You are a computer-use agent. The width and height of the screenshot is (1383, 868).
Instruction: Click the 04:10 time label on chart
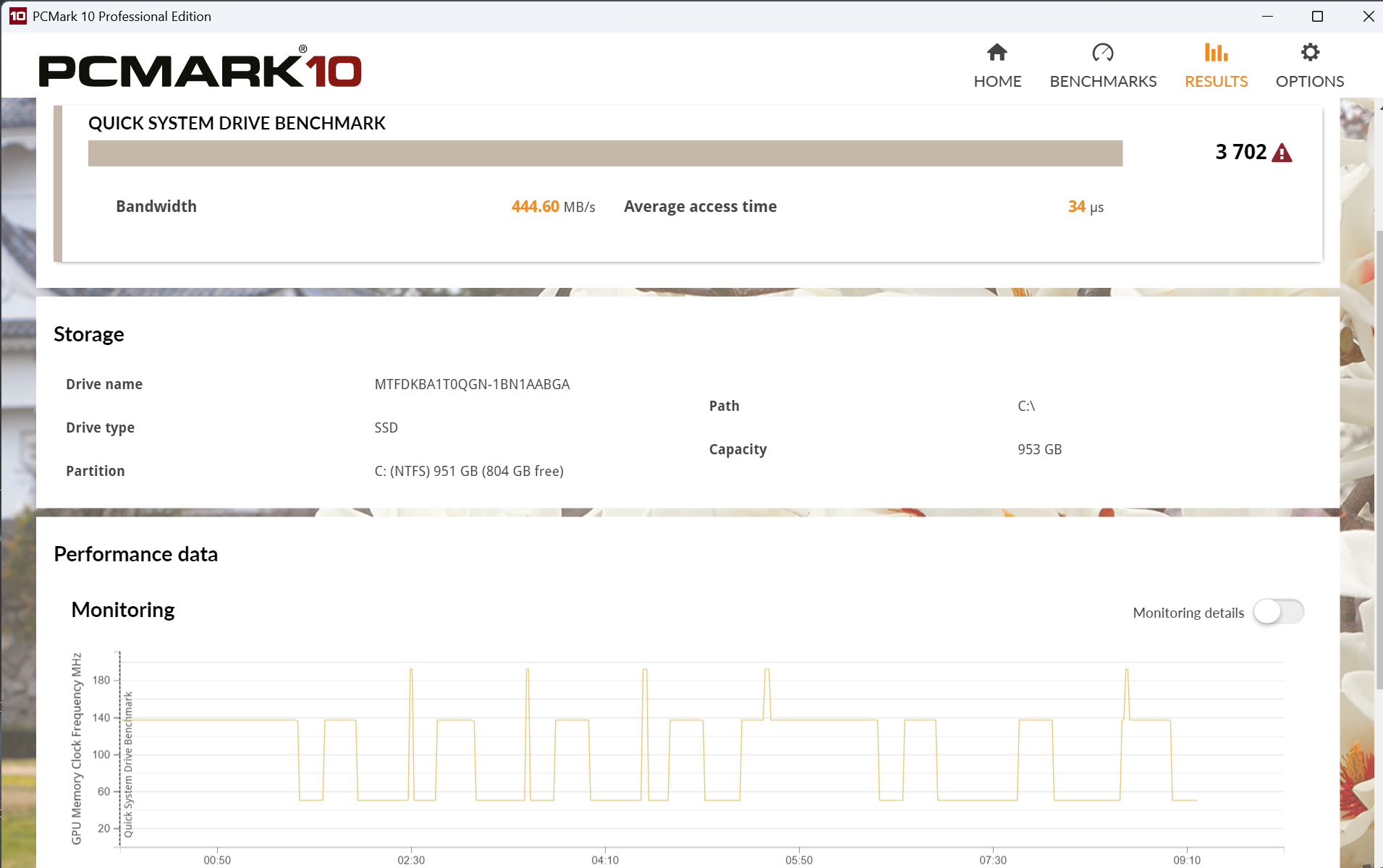(x=605, y=860)
